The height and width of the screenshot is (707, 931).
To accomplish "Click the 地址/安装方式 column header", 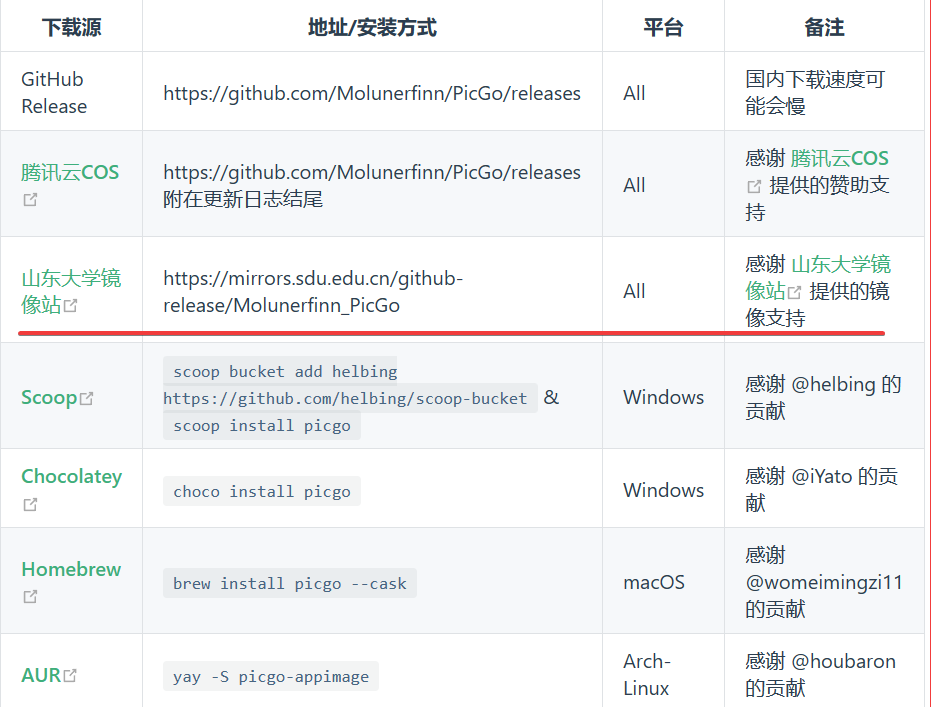I will pos(372,27).
